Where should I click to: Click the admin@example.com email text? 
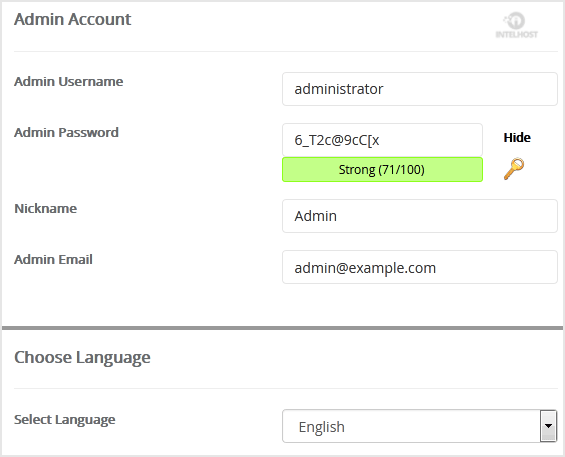pos(365,268)
